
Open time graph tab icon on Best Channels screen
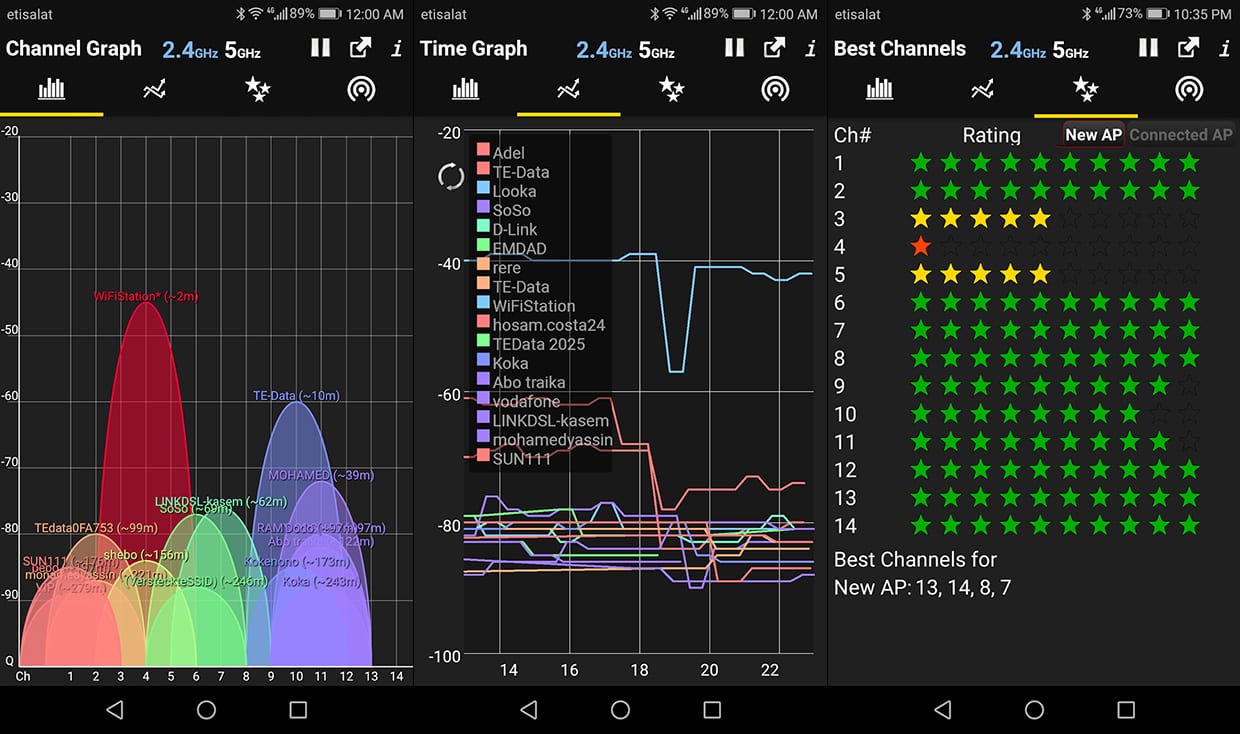[982, 89]
